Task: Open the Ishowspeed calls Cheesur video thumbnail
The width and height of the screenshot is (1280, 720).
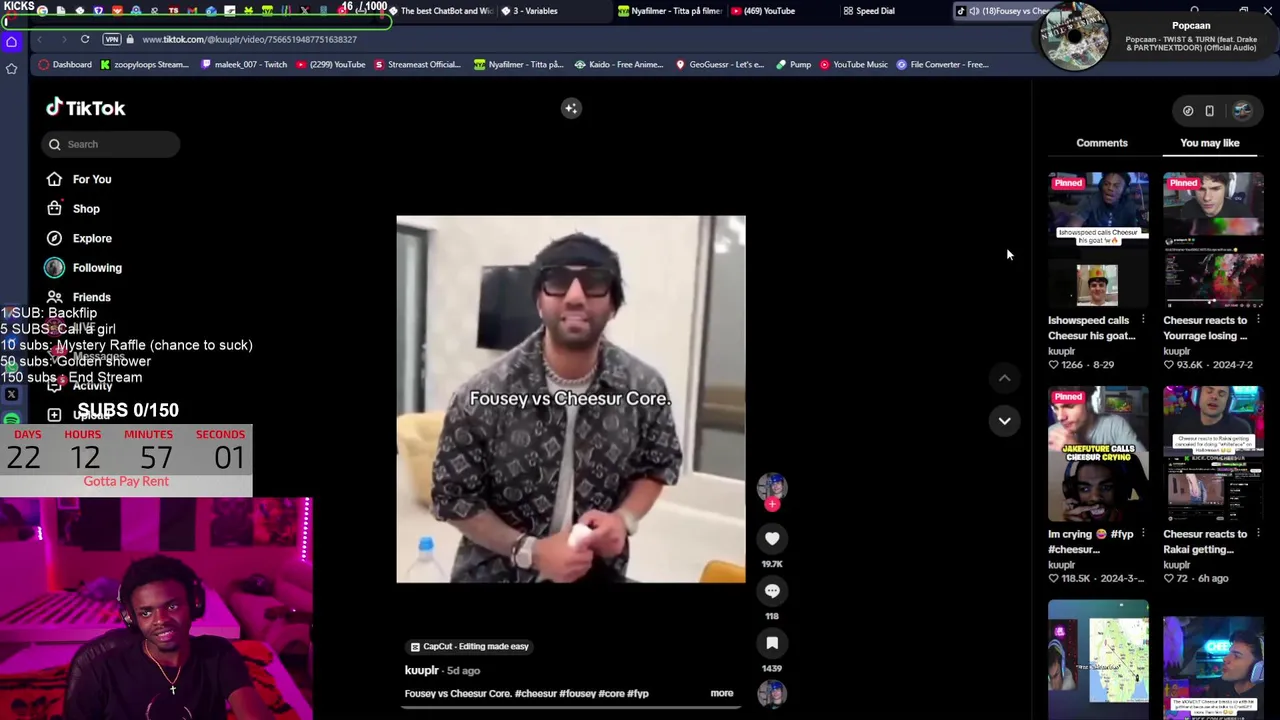Action: pos(1098,240)
